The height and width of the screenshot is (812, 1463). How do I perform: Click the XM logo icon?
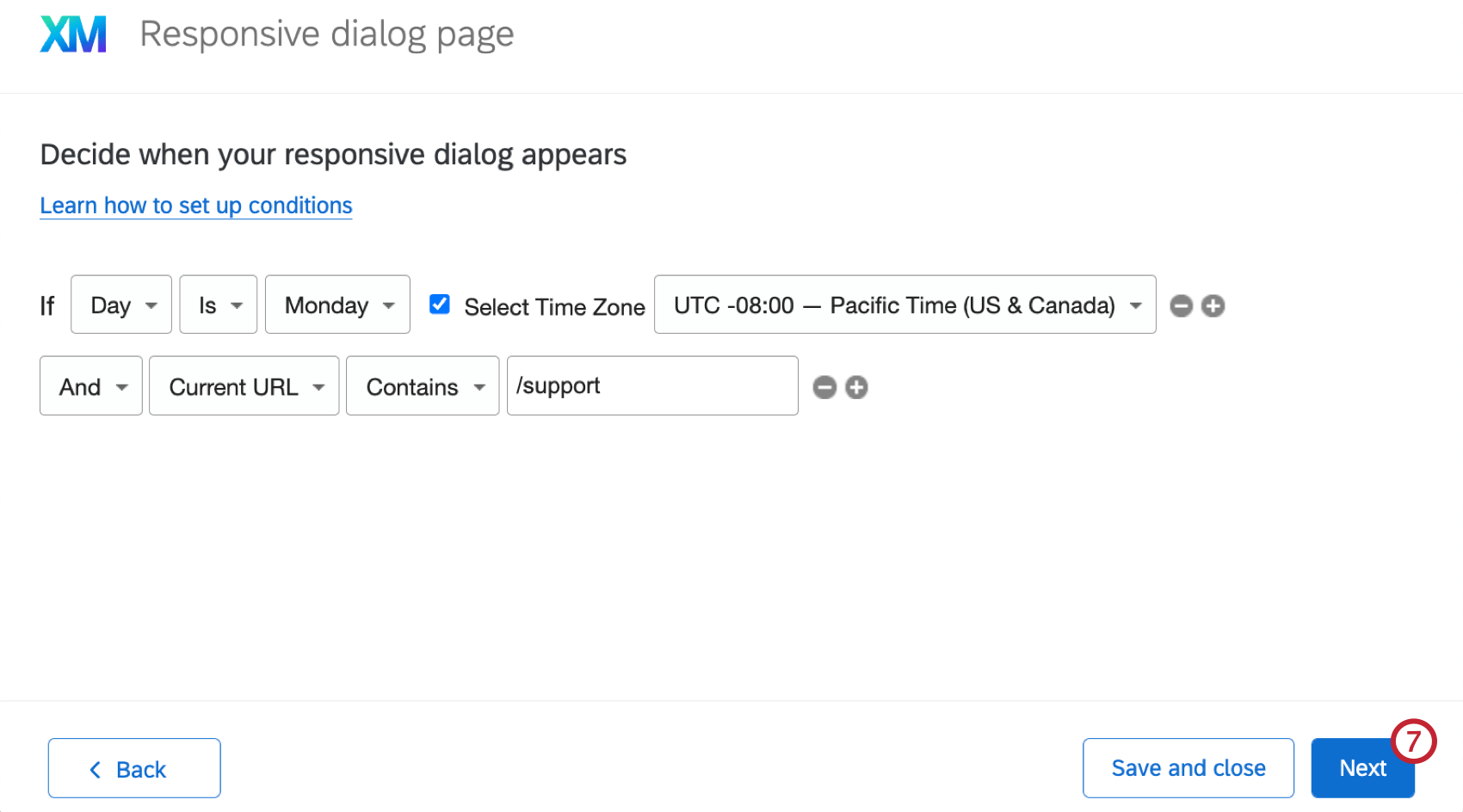tap(73, 34)
